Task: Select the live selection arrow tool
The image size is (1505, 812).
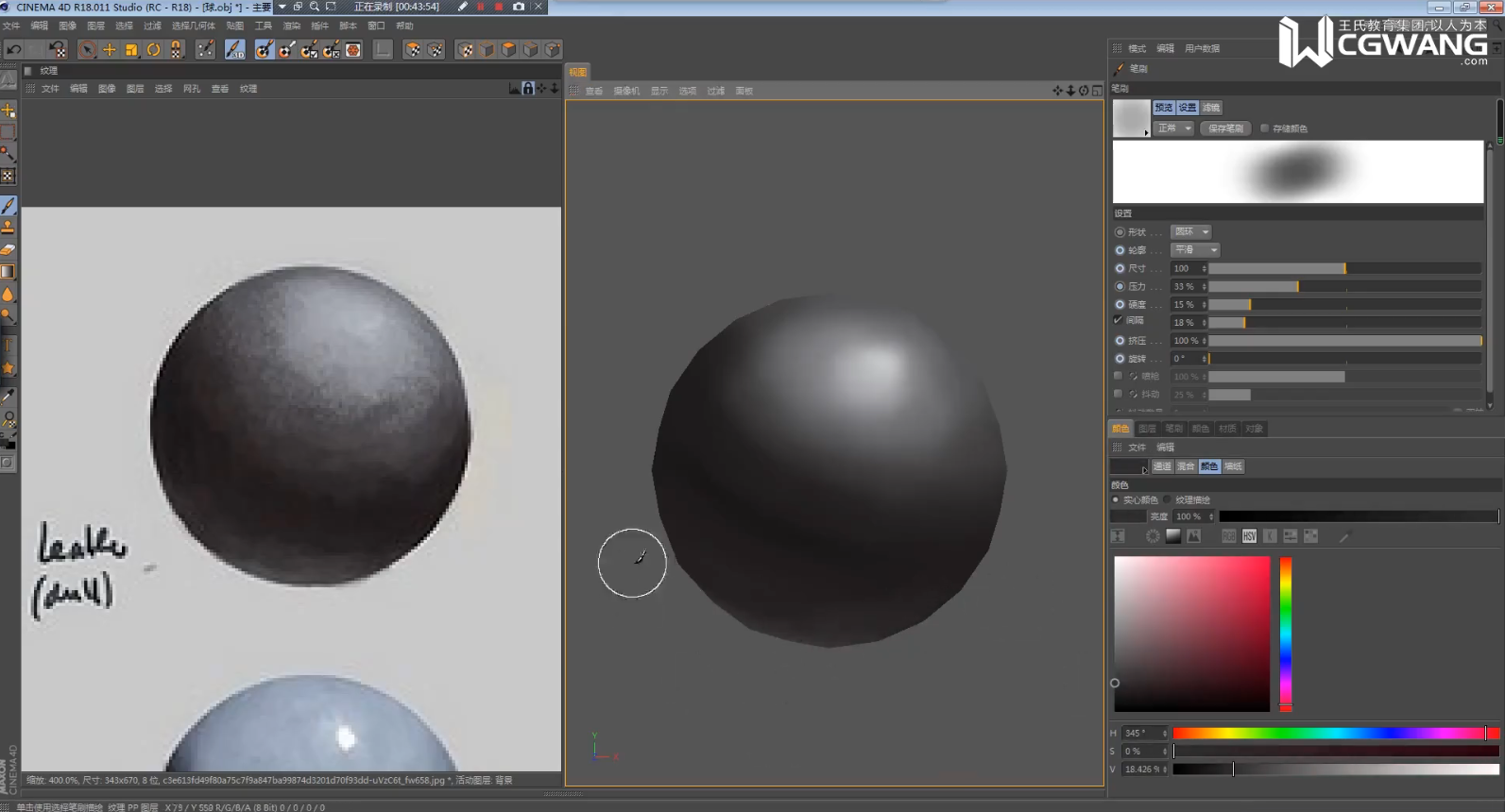Action: 87,49
